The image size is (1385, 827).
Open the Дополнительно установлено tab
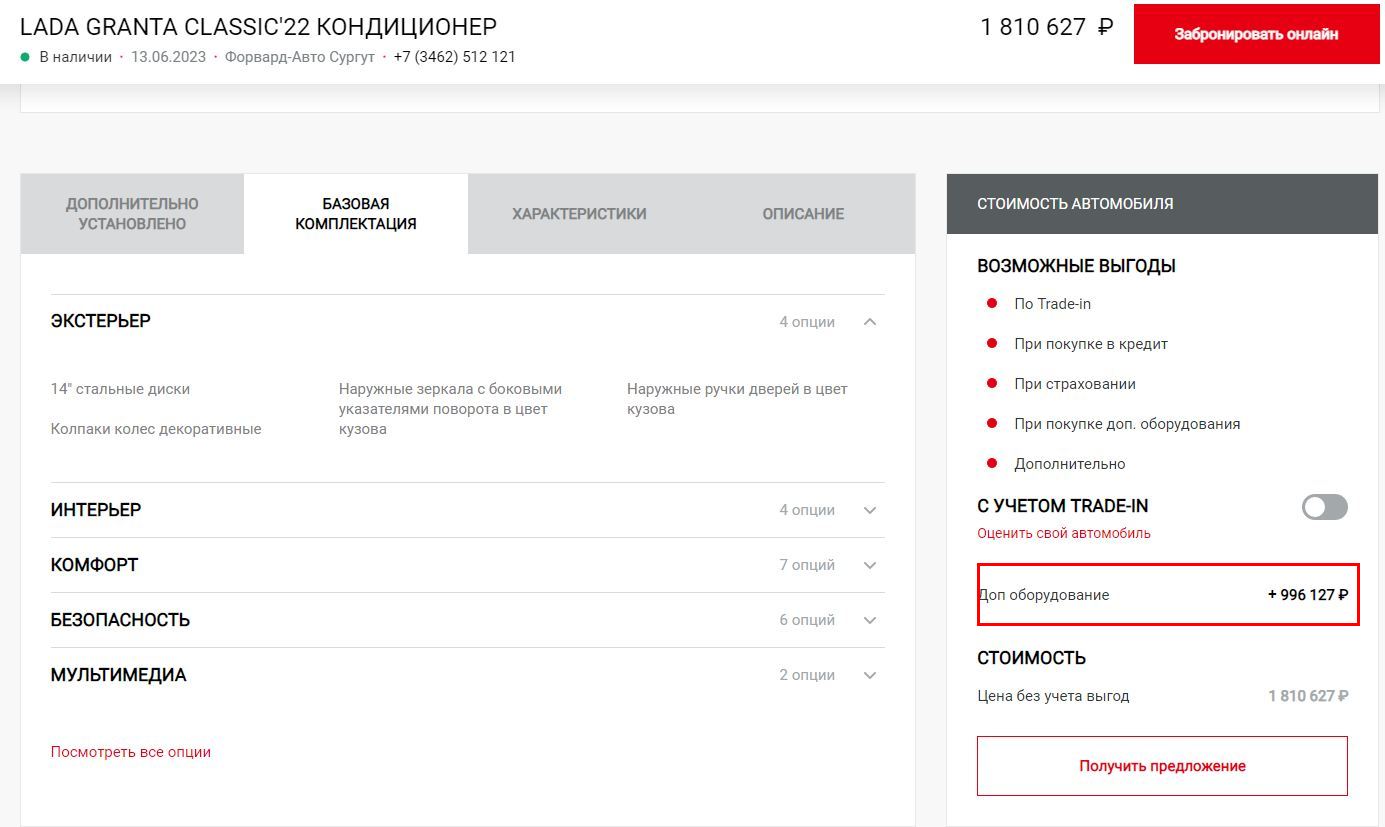click(132, 214)
